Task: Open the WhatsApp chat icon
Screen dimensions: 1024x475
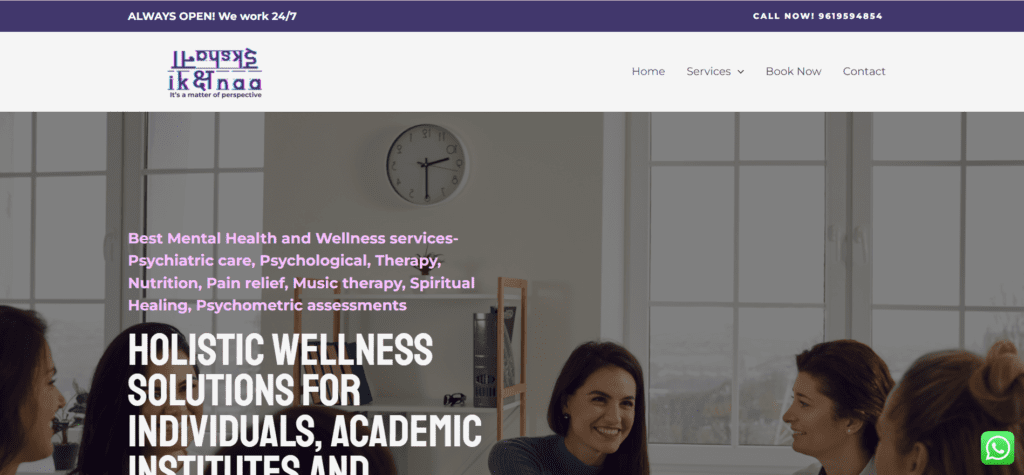Action: [x=997, y=448]
